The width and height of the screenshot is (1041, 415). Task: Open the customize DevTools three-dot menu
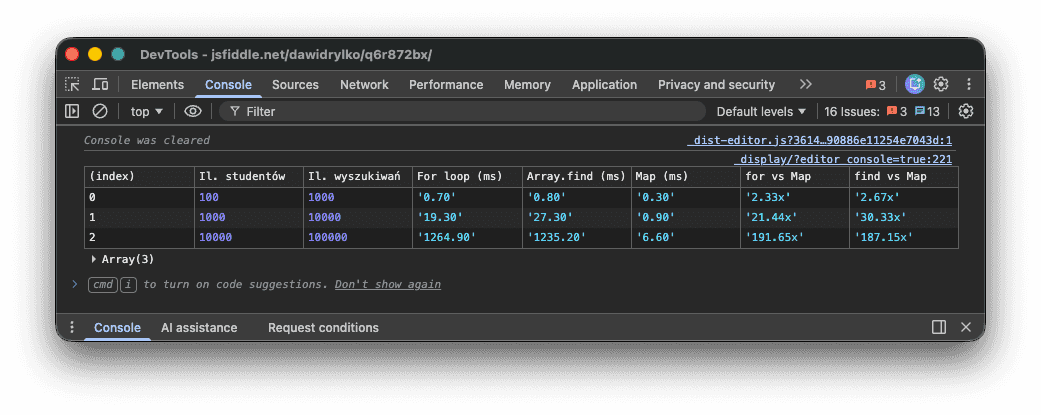968,85
